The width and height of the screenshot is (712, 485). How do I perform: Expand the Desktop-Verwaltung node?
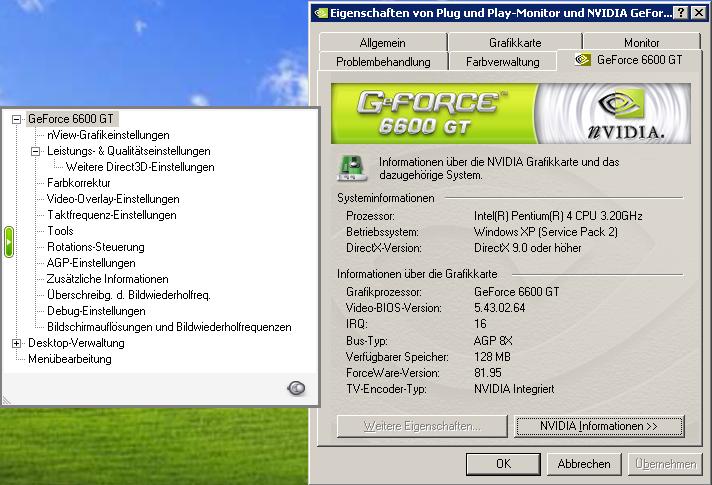pyautogui.click(x=17, y=343)
